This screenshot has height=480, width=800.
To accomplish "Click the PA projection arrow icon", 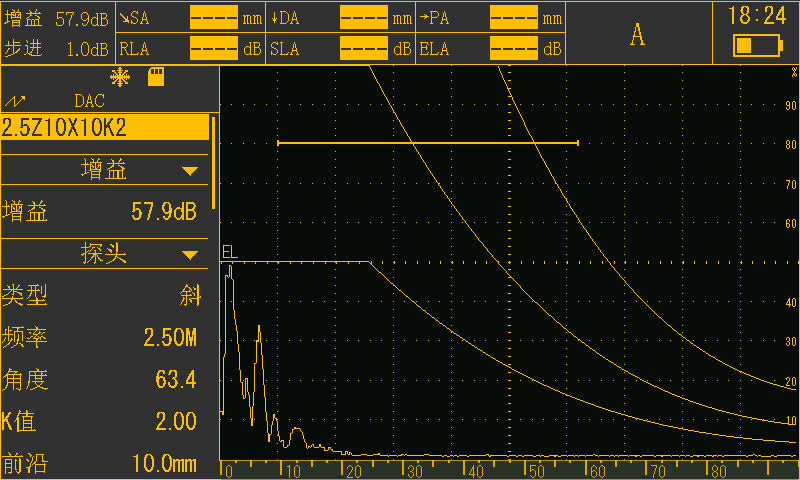I will click(424, 17).
